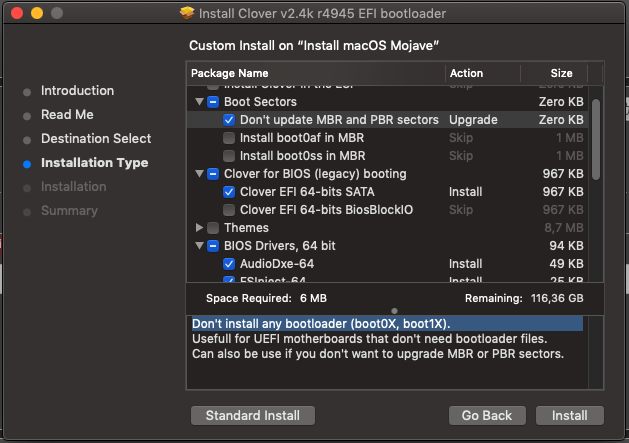Image resolution: width=629 pixels, height=443 pixels.
Task: Toggle the Boot Sectors group checkbox
Action: (213, 102)
